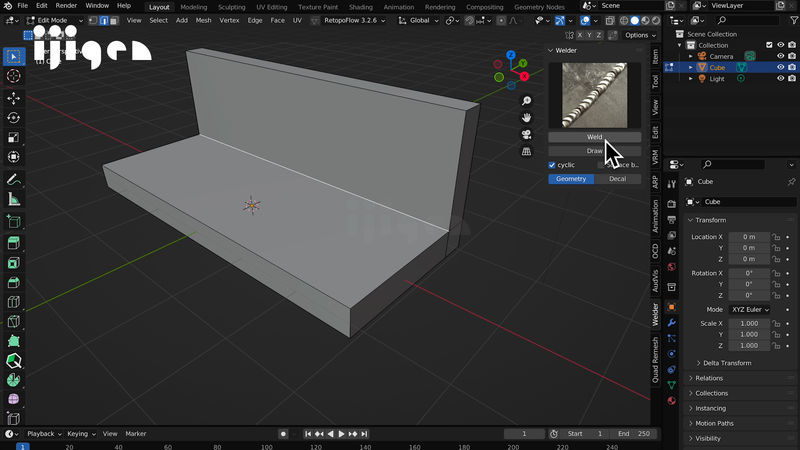
Task: Select the Inset Faces tool
Action: click(14, 263)
